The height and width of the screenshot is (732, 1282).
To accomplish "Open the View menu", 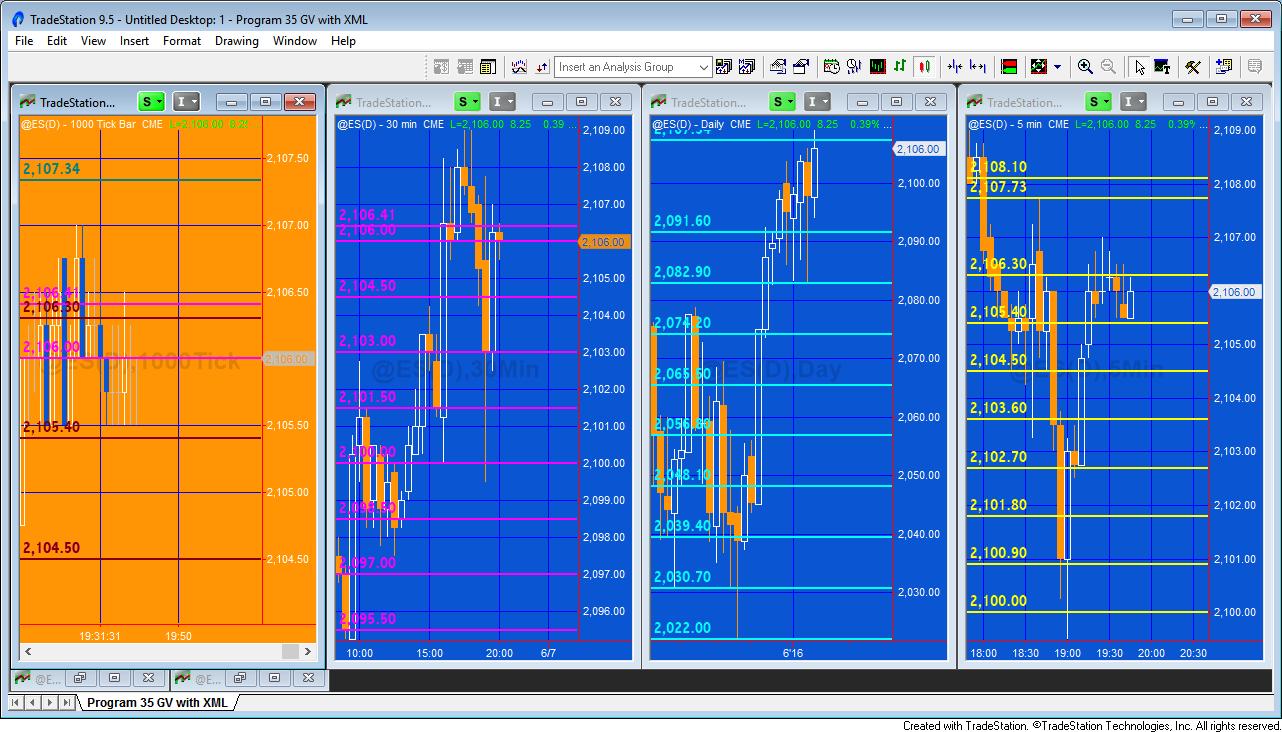I will pyautogui.click(x=93, y=41).
